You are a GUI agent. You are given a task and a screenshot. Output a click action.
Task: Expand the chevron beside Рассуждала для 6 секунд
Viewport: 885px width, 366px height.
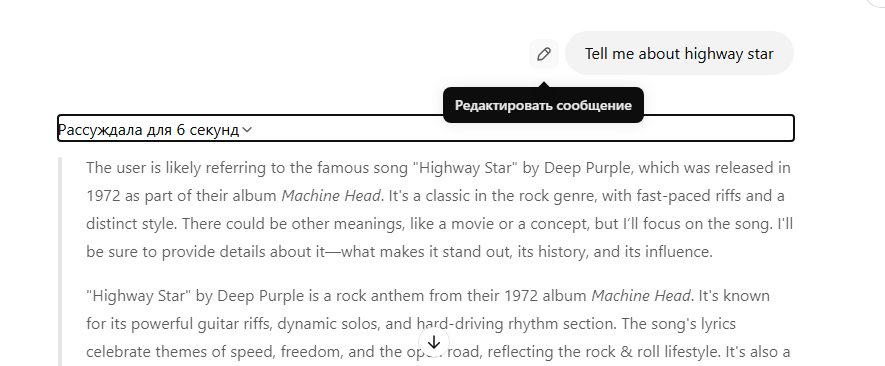point(247,130)
